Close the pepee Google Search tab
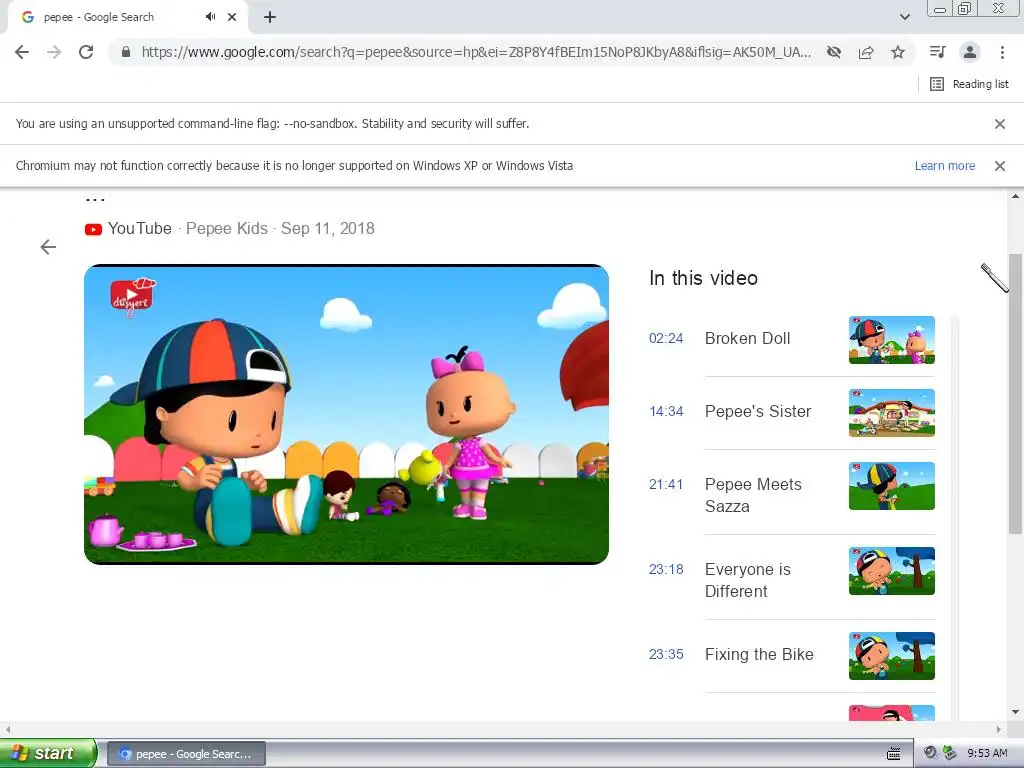Viewport: 1024px width, 768px height. pos(232,17)
